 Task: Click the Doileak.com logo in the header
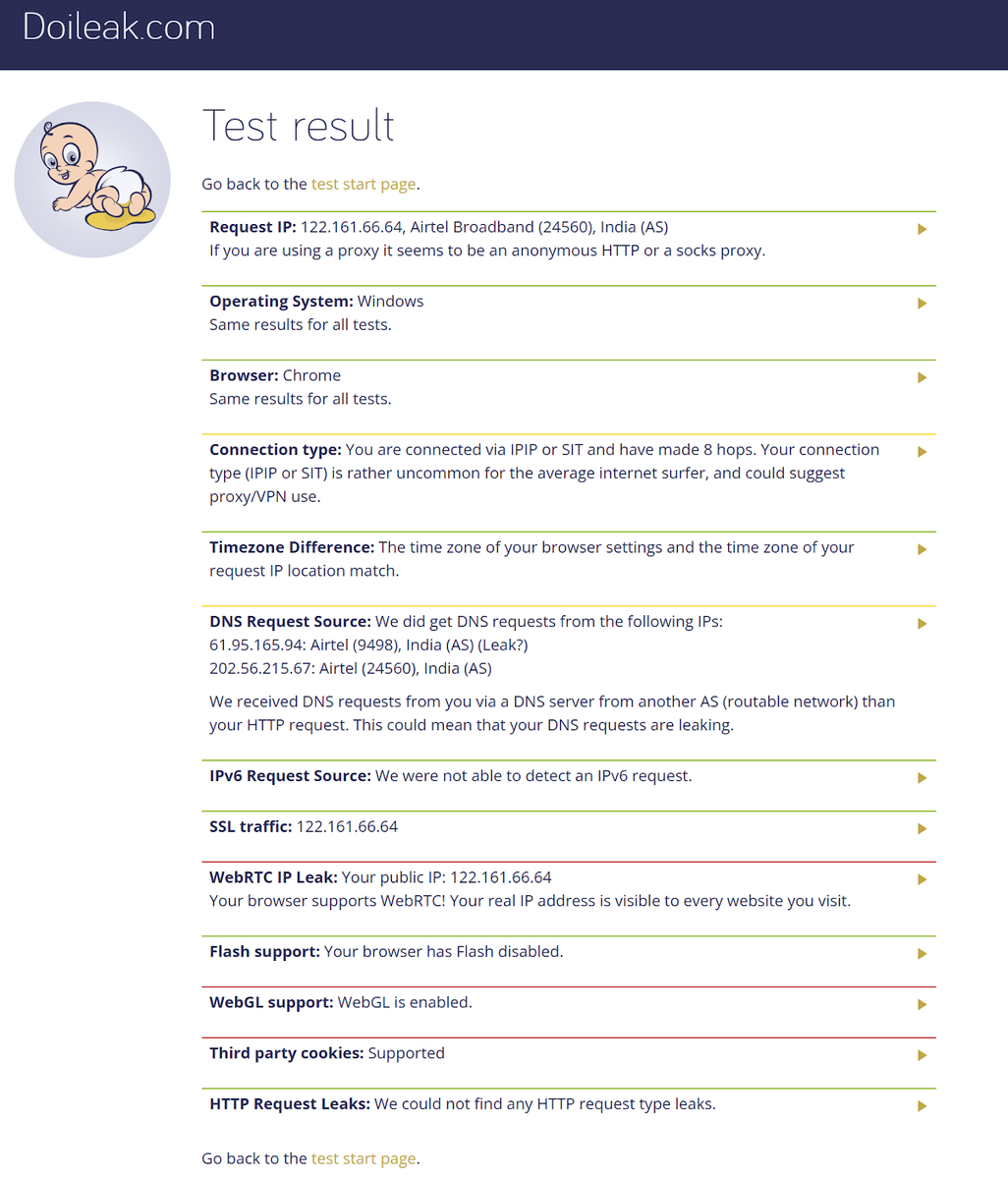tap(119, 27)
